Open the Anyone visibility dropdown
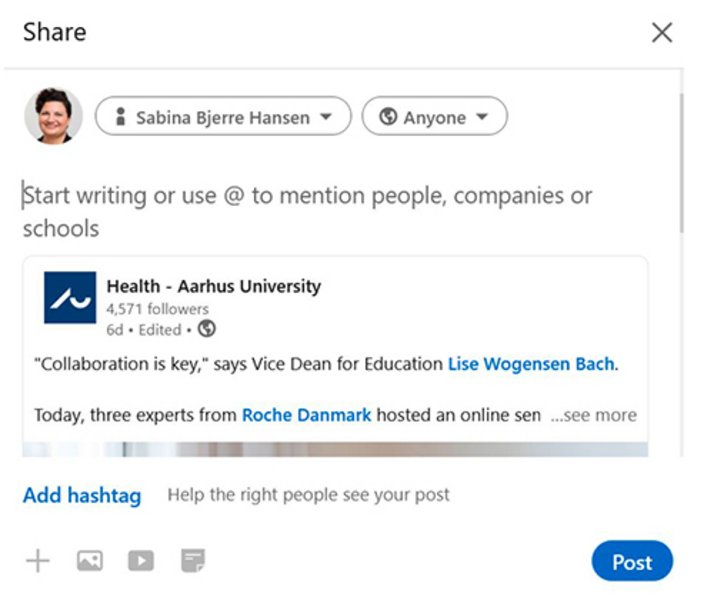714x600 pixels. click(x=434, y=117)
